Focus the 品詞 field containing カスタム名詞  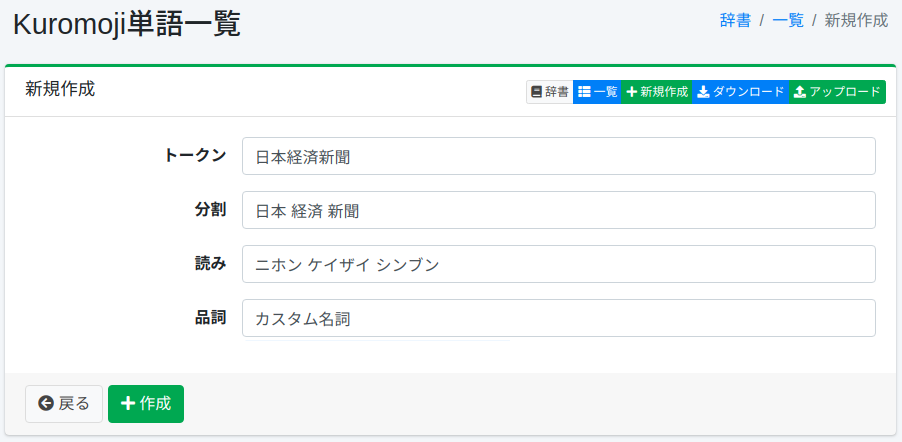pos(558,318)
